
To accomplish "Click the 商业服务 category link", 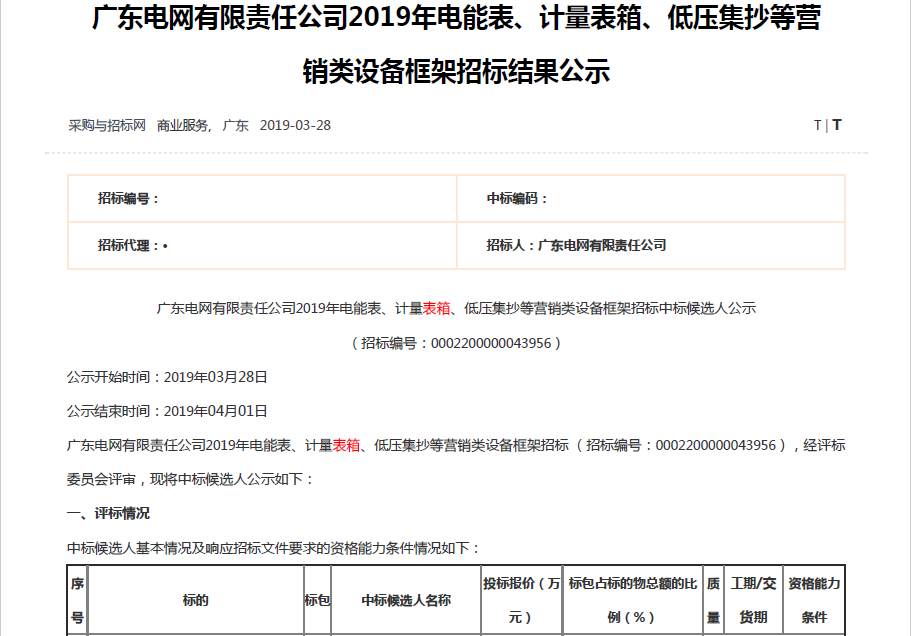I will pos(183,125).
